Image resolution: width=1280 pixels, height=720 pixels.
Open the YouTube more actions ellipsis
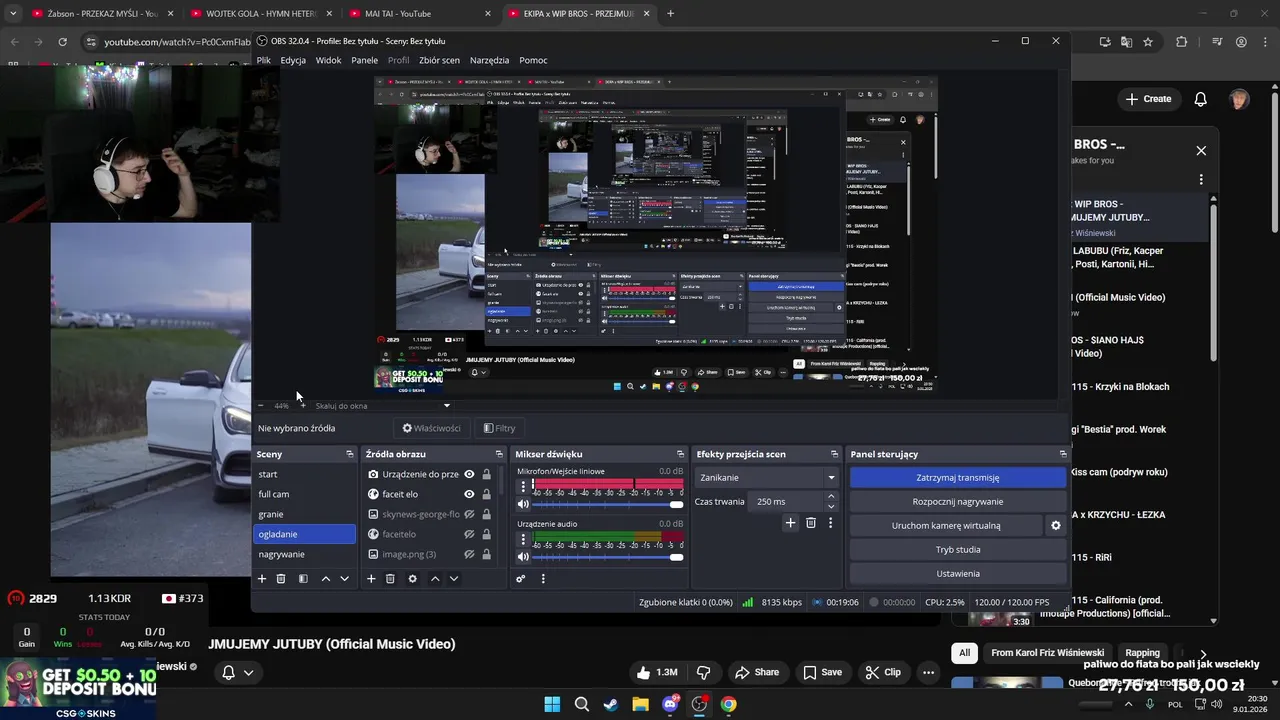[928, 672]
